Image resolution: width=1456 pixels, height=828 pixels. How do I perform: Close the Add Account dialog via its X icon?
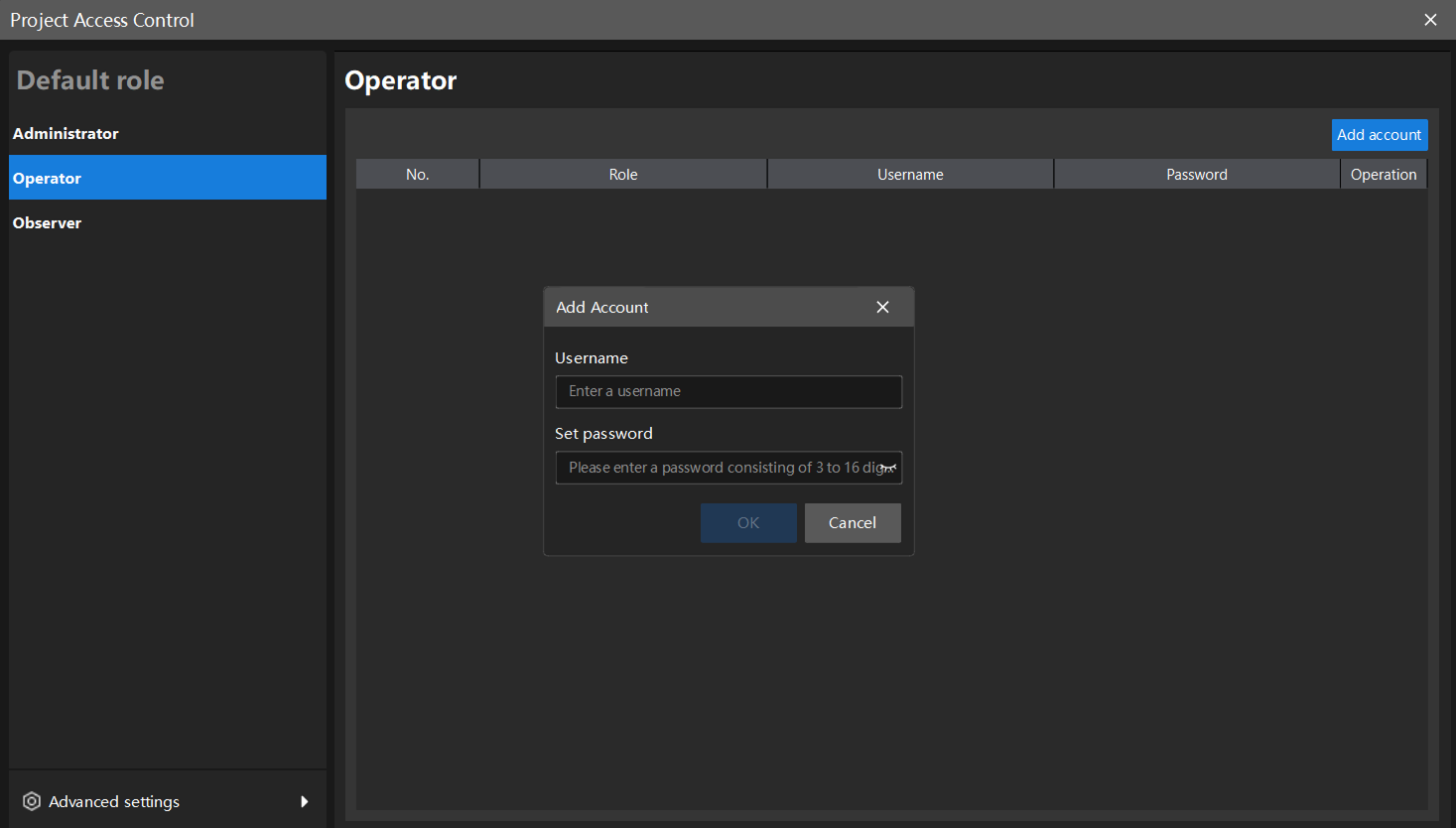pos(882,307)
